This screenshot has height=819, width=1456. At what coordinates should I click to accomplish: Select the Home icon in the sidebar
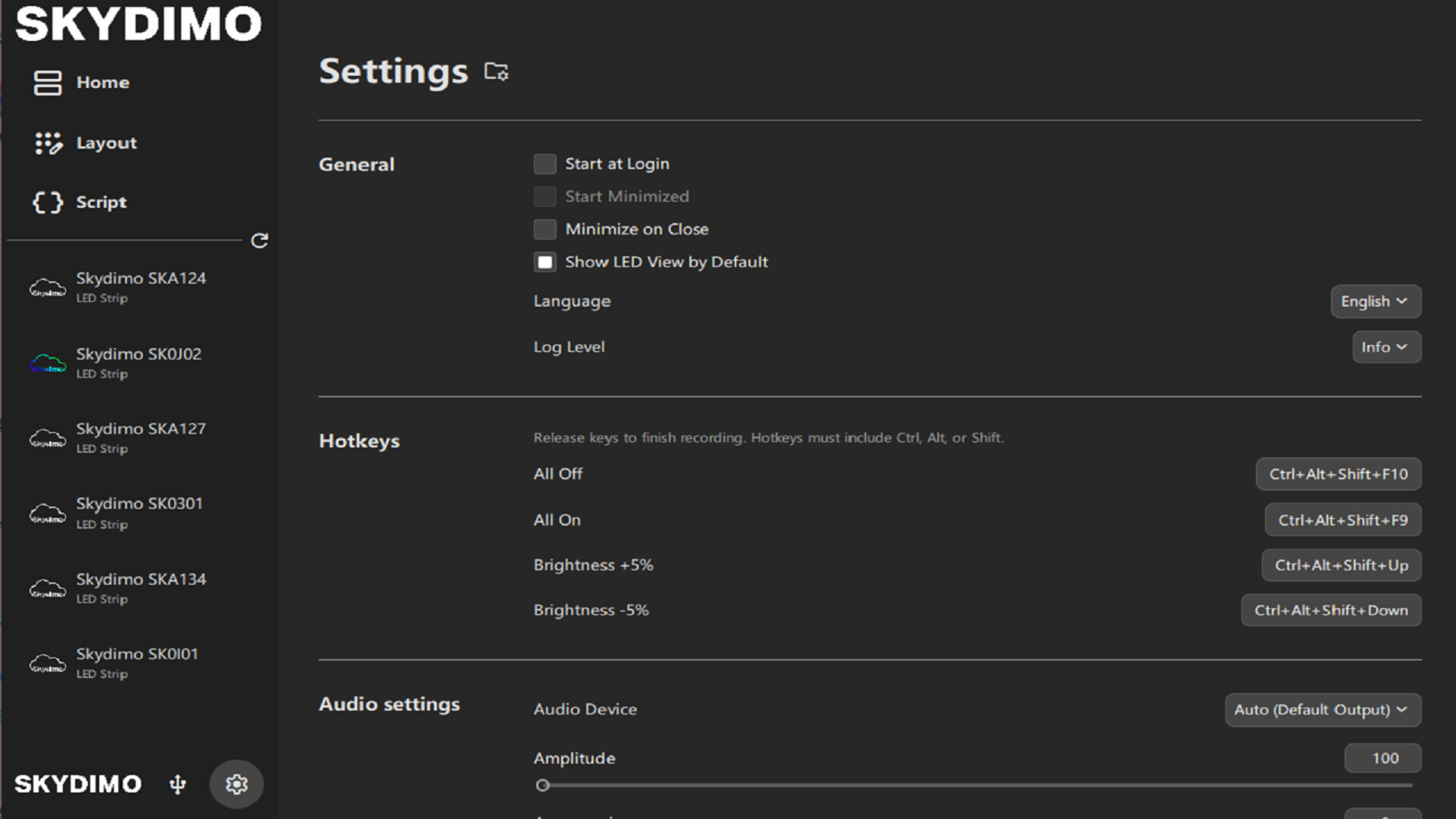point(46,83)
